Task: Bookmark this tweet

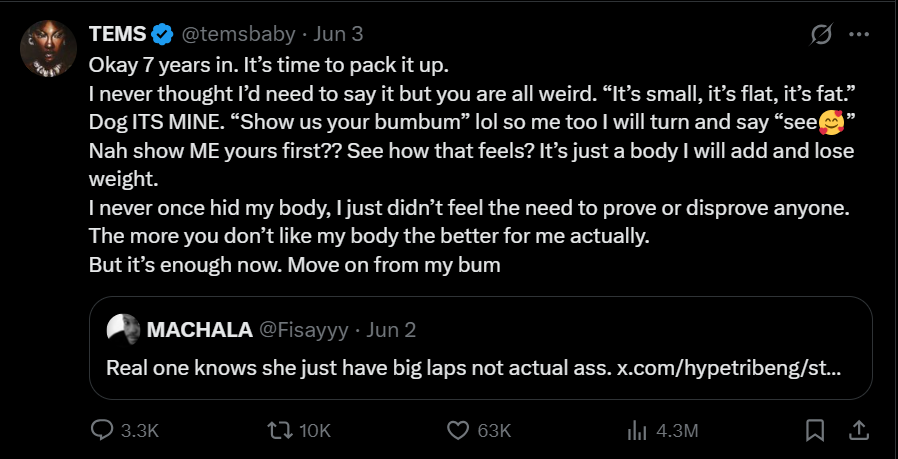Action: (815, 431)
